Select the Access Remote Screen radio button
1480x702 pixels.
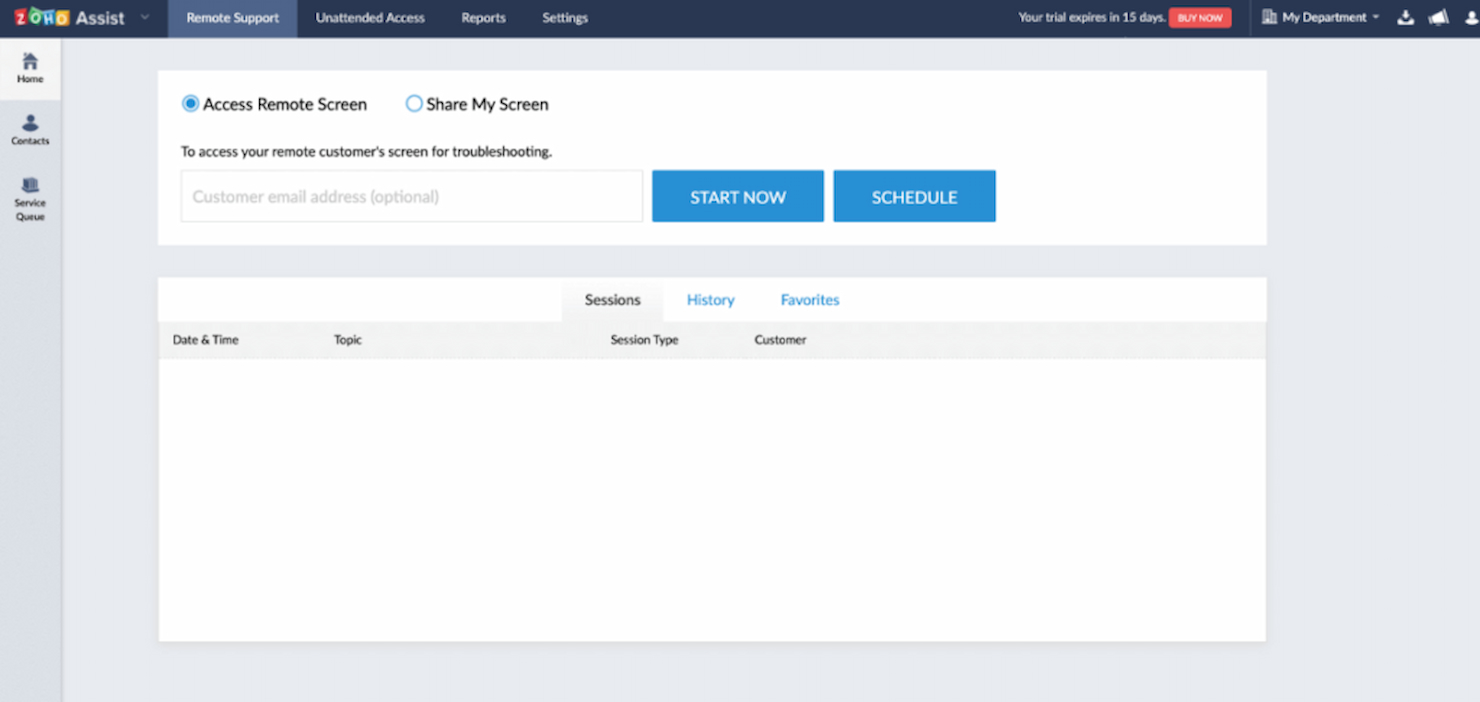[x=190, y=103]
